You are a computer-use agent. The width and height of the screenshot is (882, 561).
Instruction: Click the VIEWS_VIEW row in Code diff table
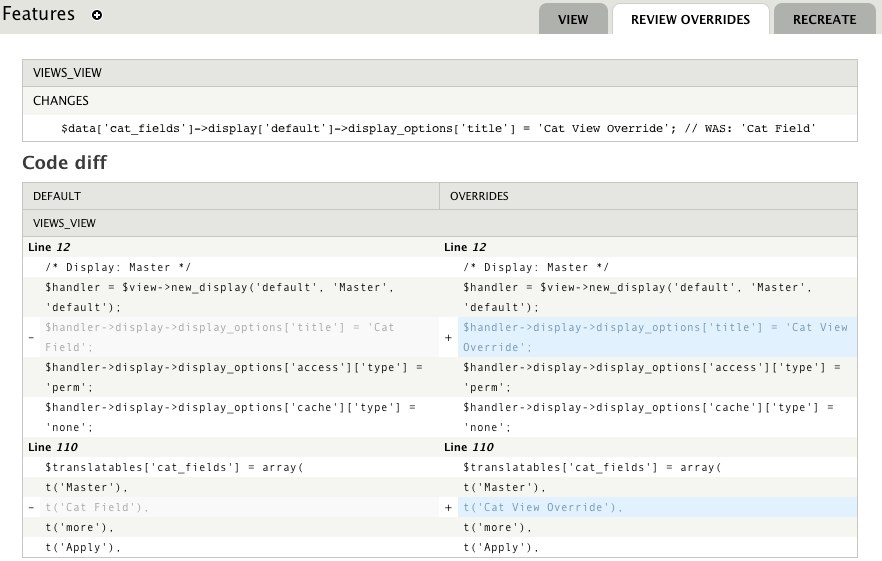[x=440, y=223]
